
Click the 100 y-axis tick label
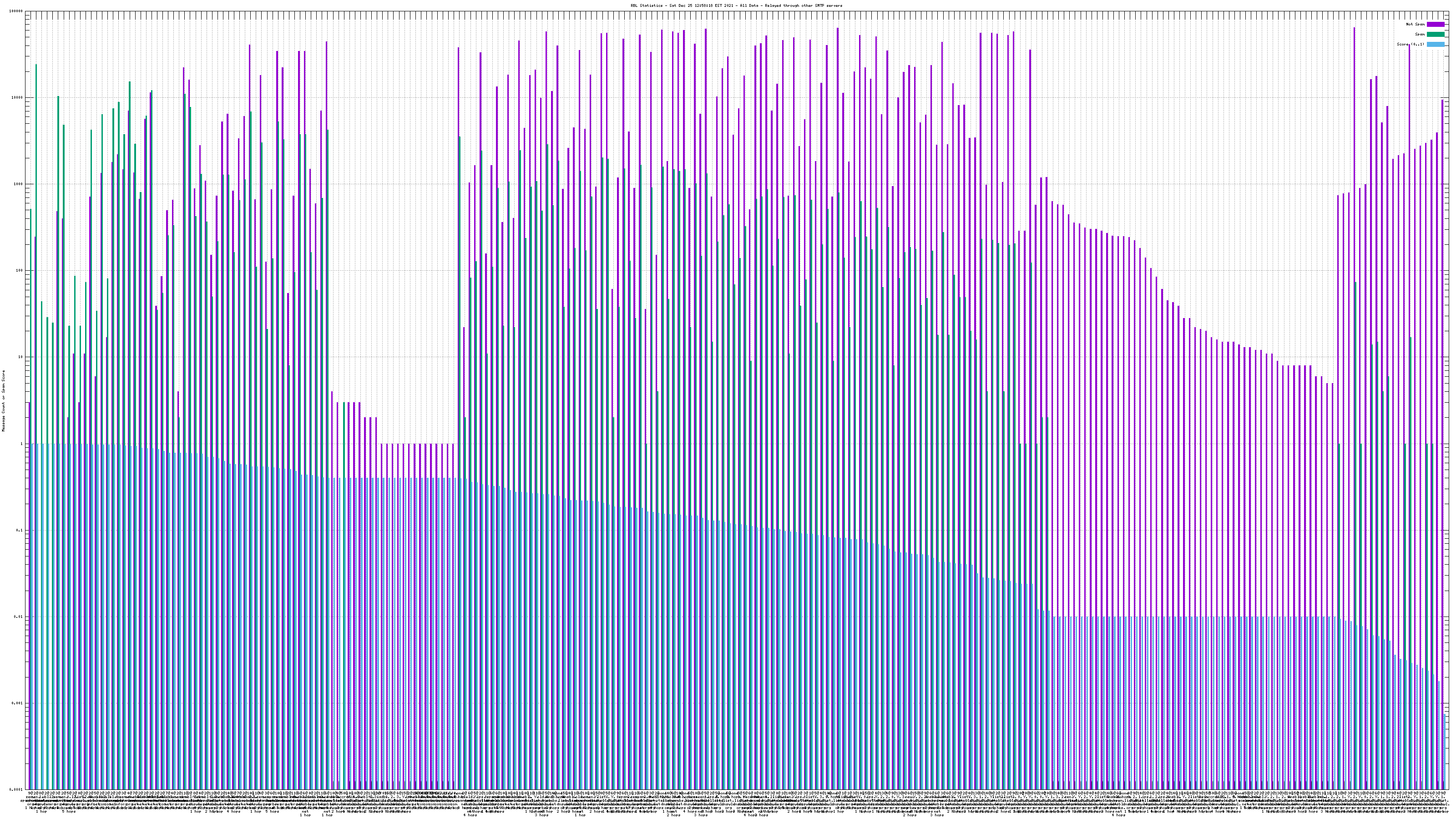tap(20, 271)
